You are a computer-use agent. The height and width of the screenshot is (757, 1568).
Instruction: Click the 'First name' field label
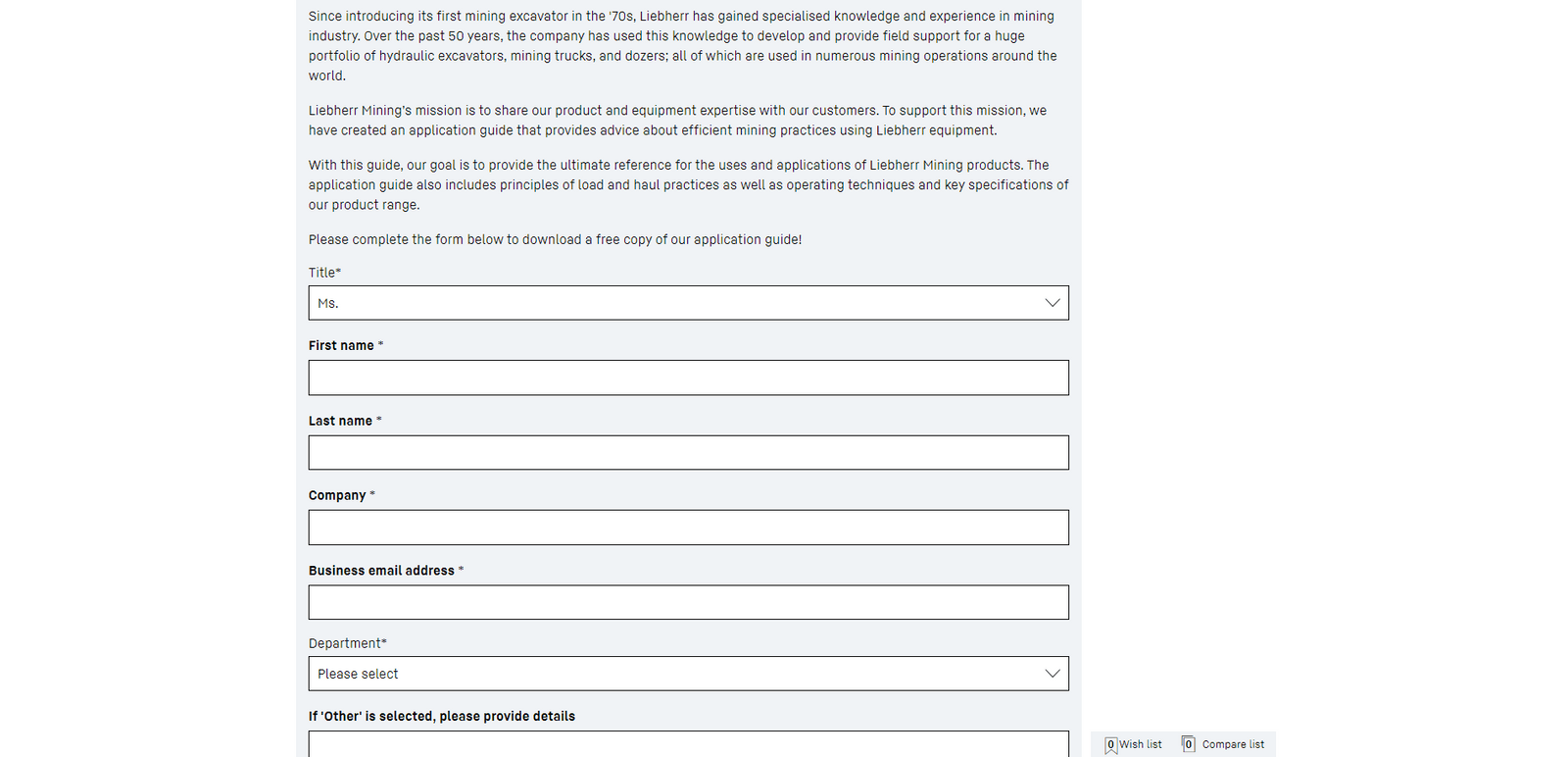click(341, 345)
